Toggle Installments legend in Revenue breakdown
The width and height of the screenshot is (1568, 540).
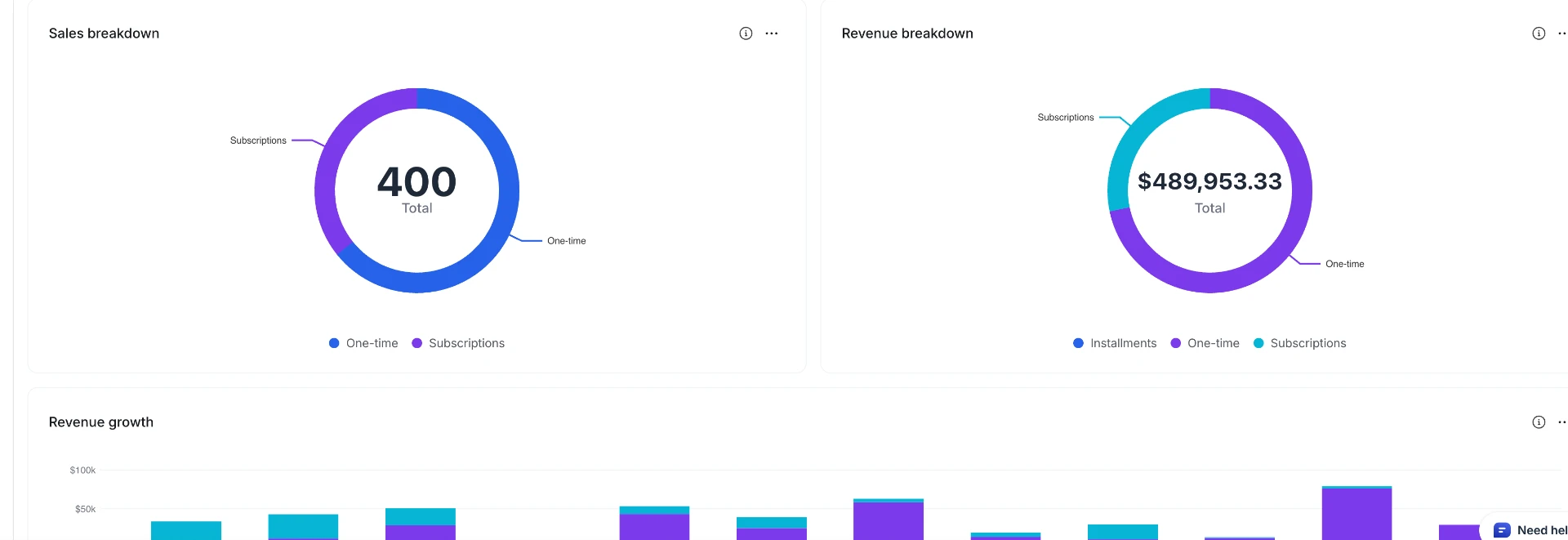[x=1115, y=343]
